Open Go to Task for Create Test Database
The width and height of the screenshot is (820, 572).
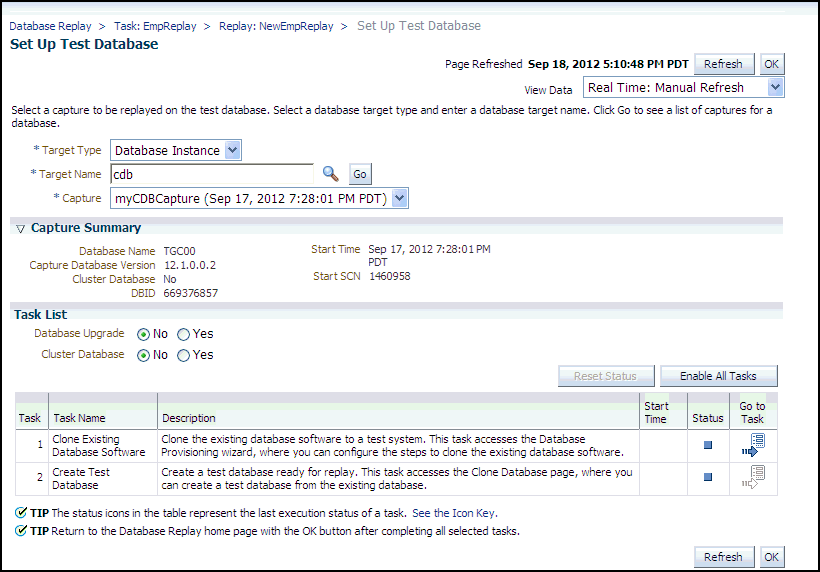tap(752, 477)
